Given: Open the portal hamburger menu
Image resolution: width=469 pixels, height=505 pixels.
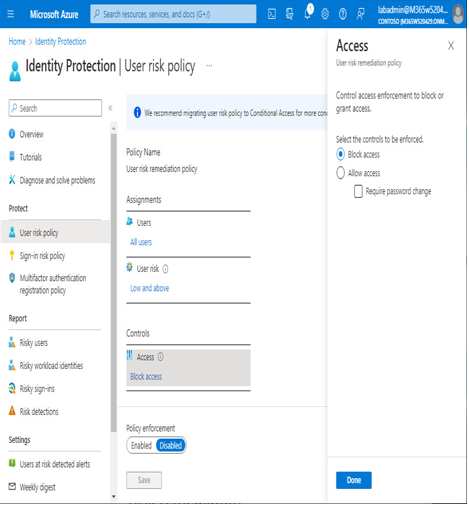Looking at the screenshot, I should (x=11, y=14).
